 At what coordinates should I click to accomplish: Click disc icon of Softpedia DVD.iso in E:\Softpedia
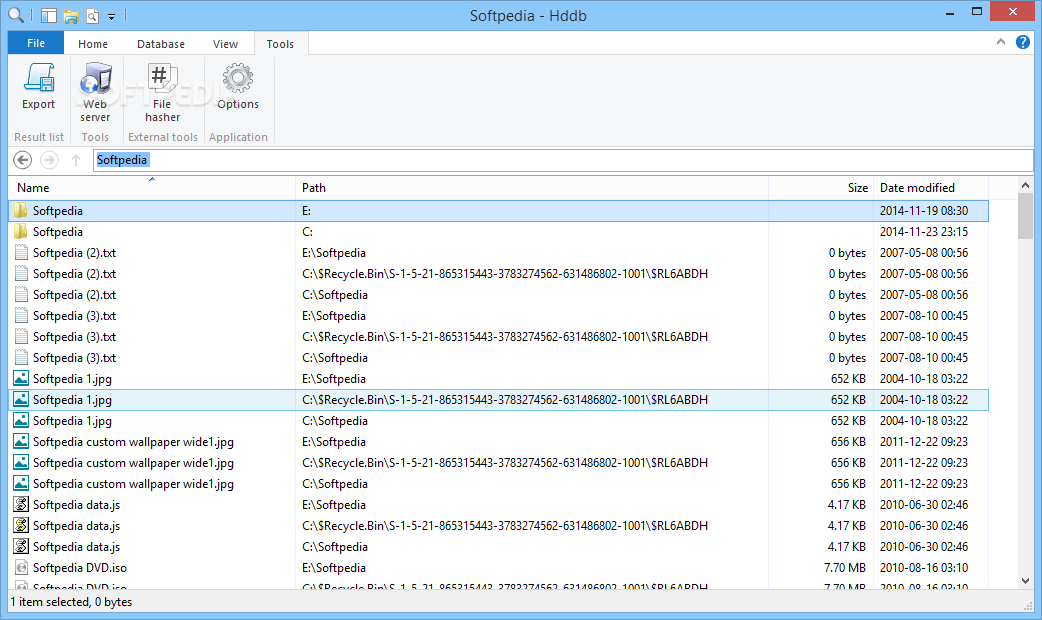(x=21, y=568)
